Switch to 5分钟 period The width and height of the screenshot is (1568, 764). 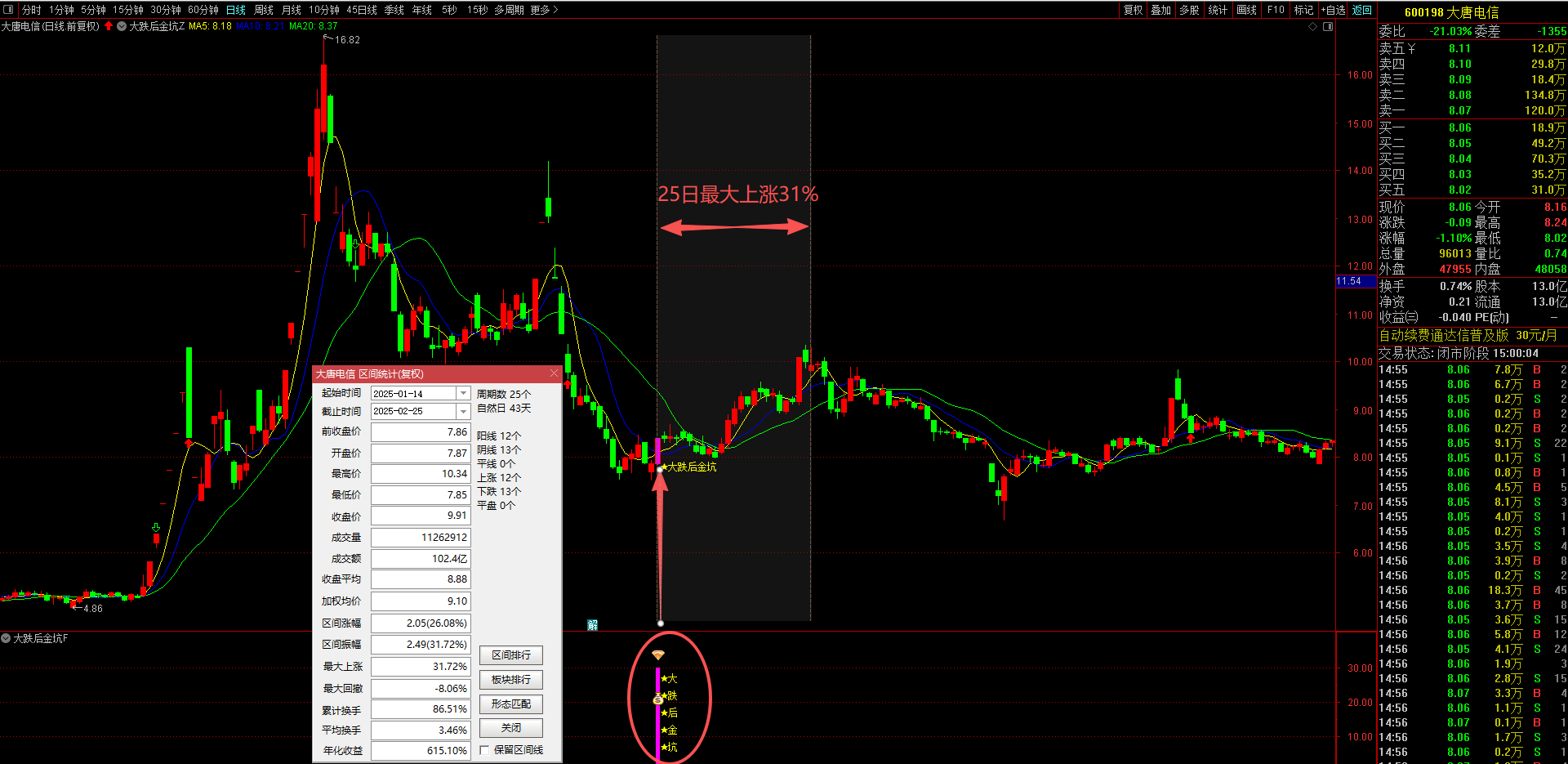click(93, 10)
